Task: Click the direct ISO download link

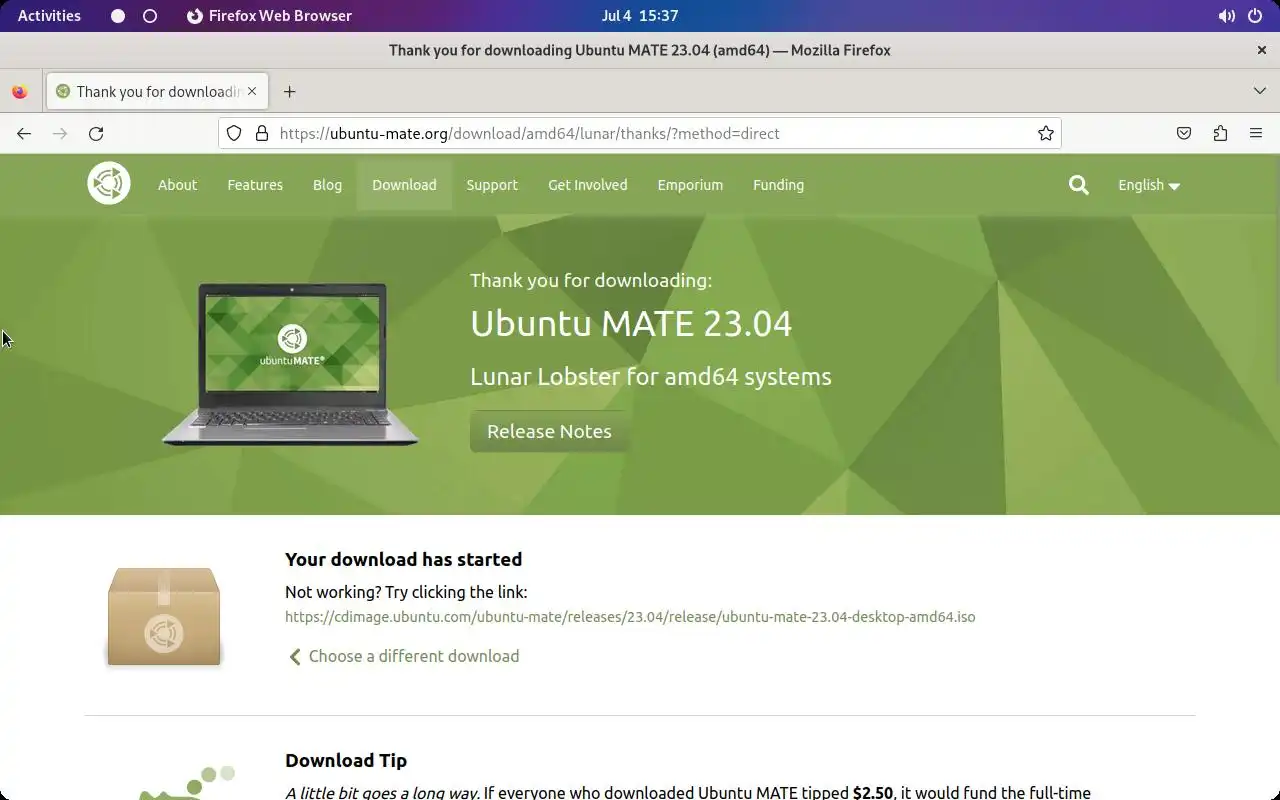Action: [x=630, y=617]
